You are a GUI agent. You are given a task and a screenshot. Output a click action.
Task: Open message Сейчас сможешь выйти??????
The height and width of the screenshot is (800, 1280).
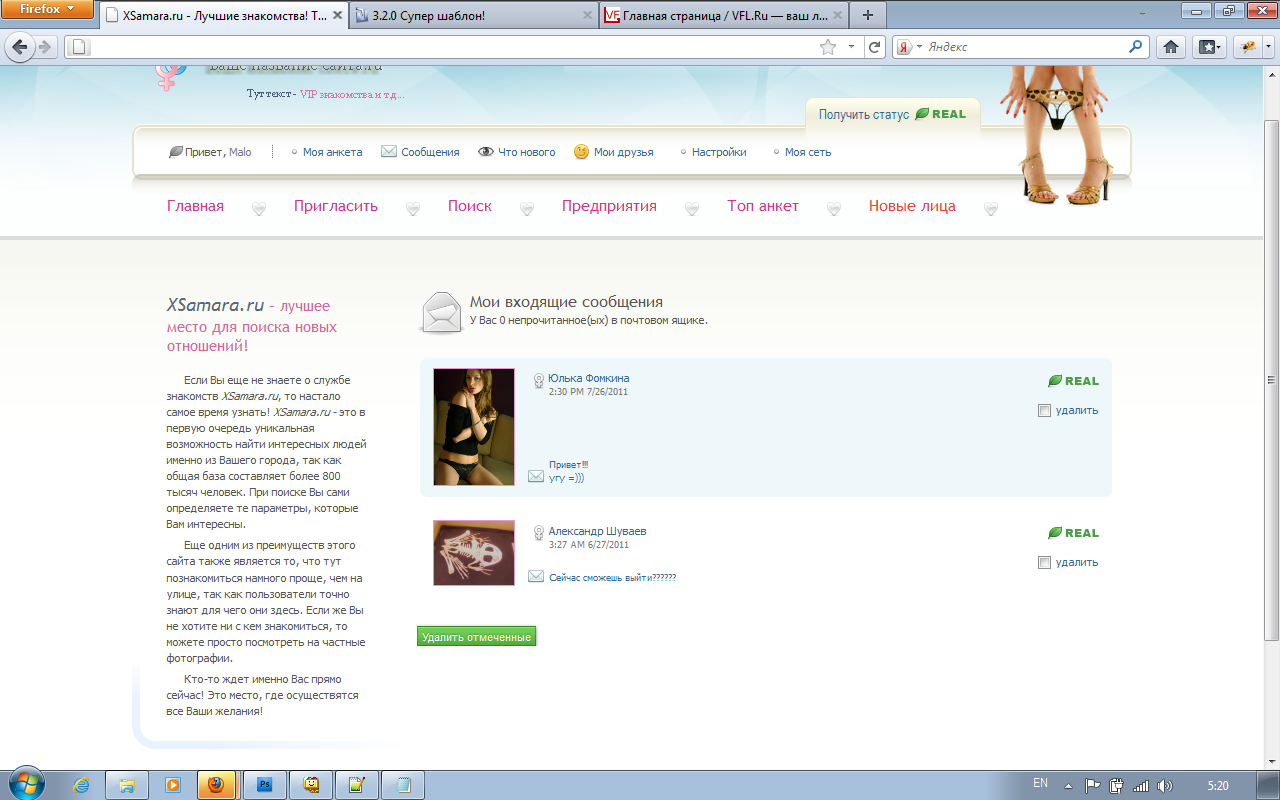pos(612,577)
